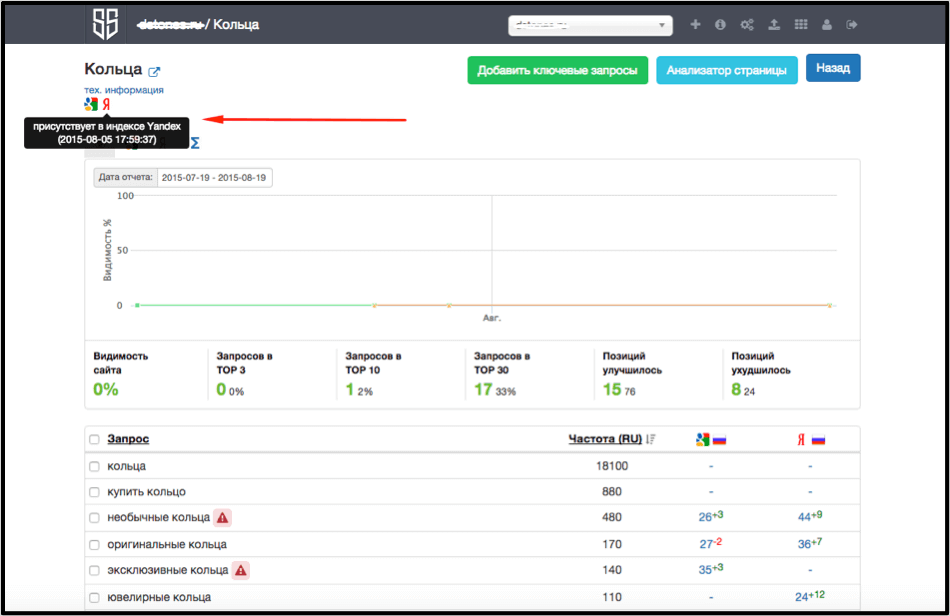
Task: Click the upload icon in navbar
Action: (x=773, y=25)
